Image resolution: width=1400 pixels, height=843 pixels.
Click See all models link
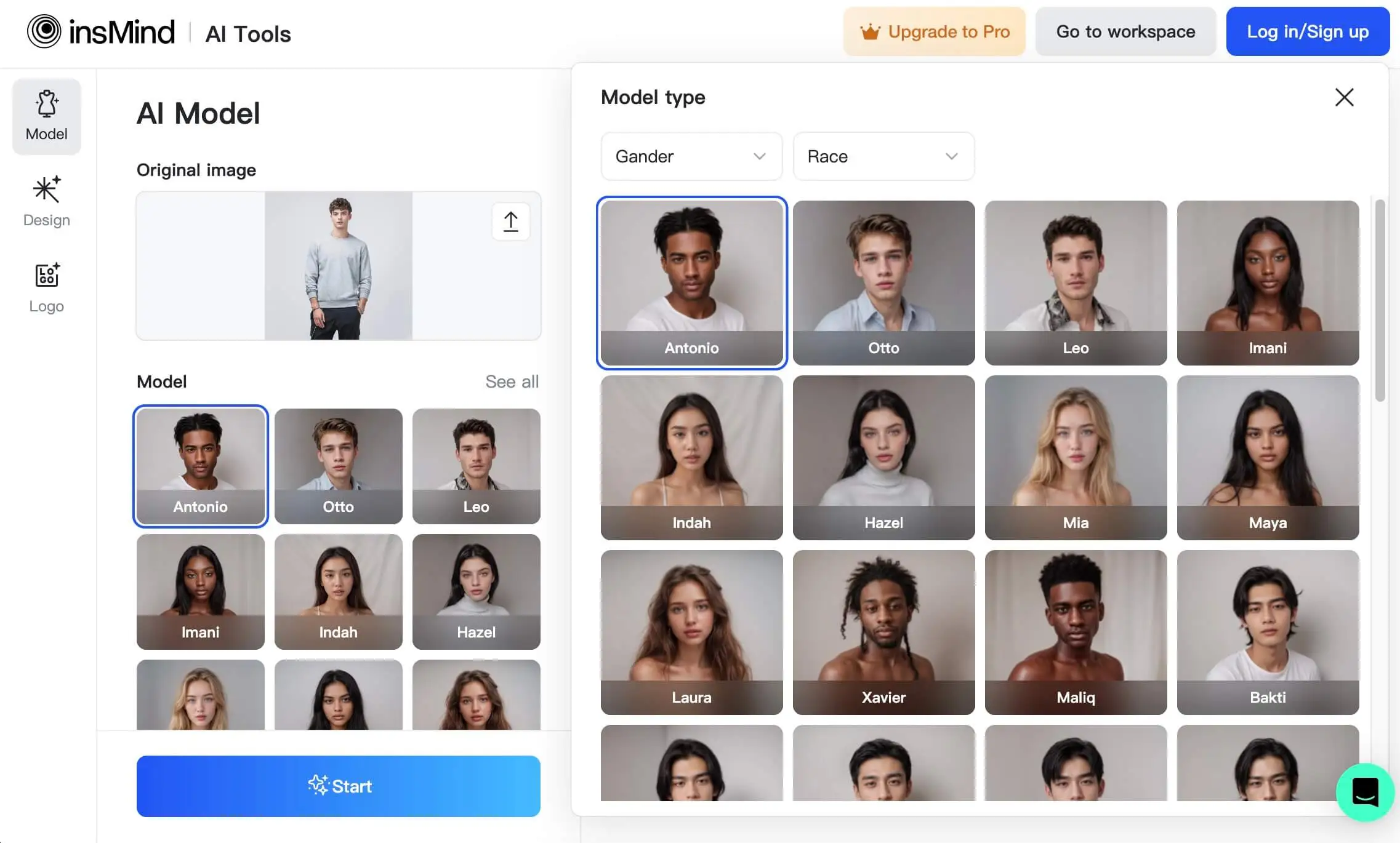tap(510, 382)
